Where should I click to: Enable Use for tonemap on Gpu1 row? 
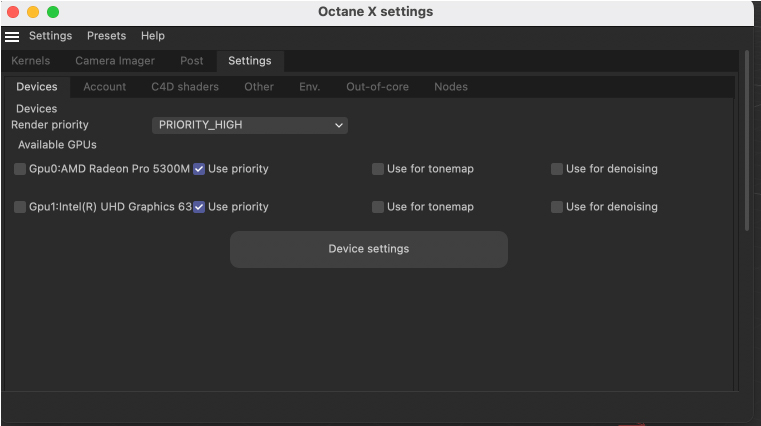[x=378, y=207]
